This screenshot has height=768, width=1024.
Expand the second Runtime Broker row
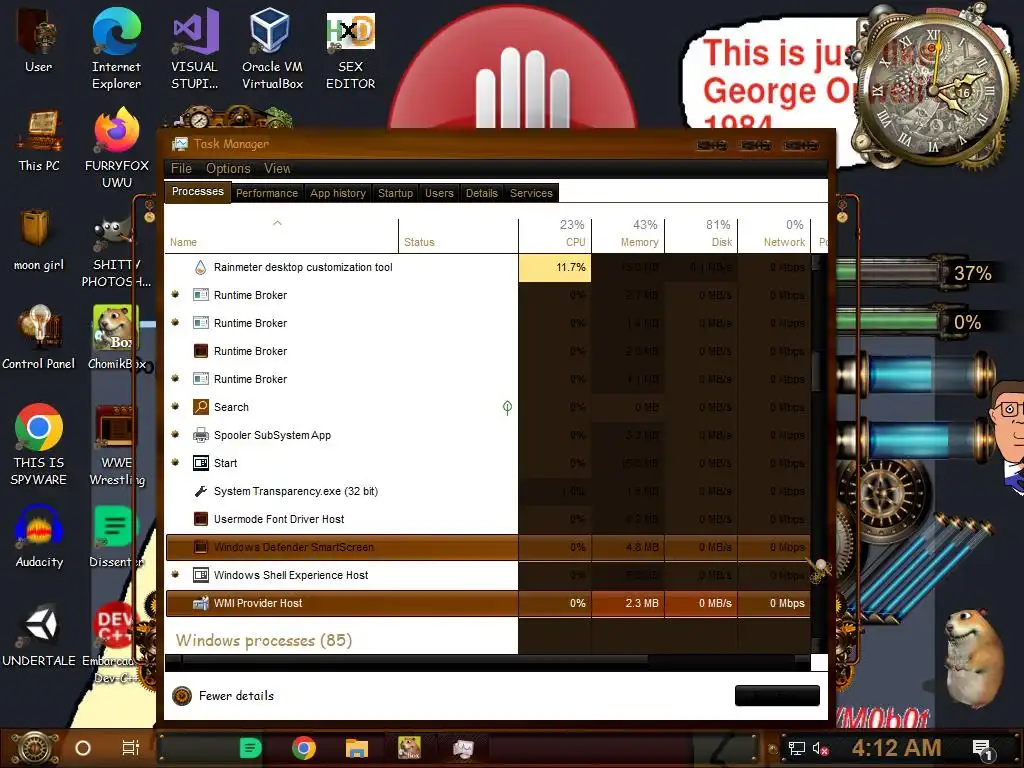(x=175, y=323)
